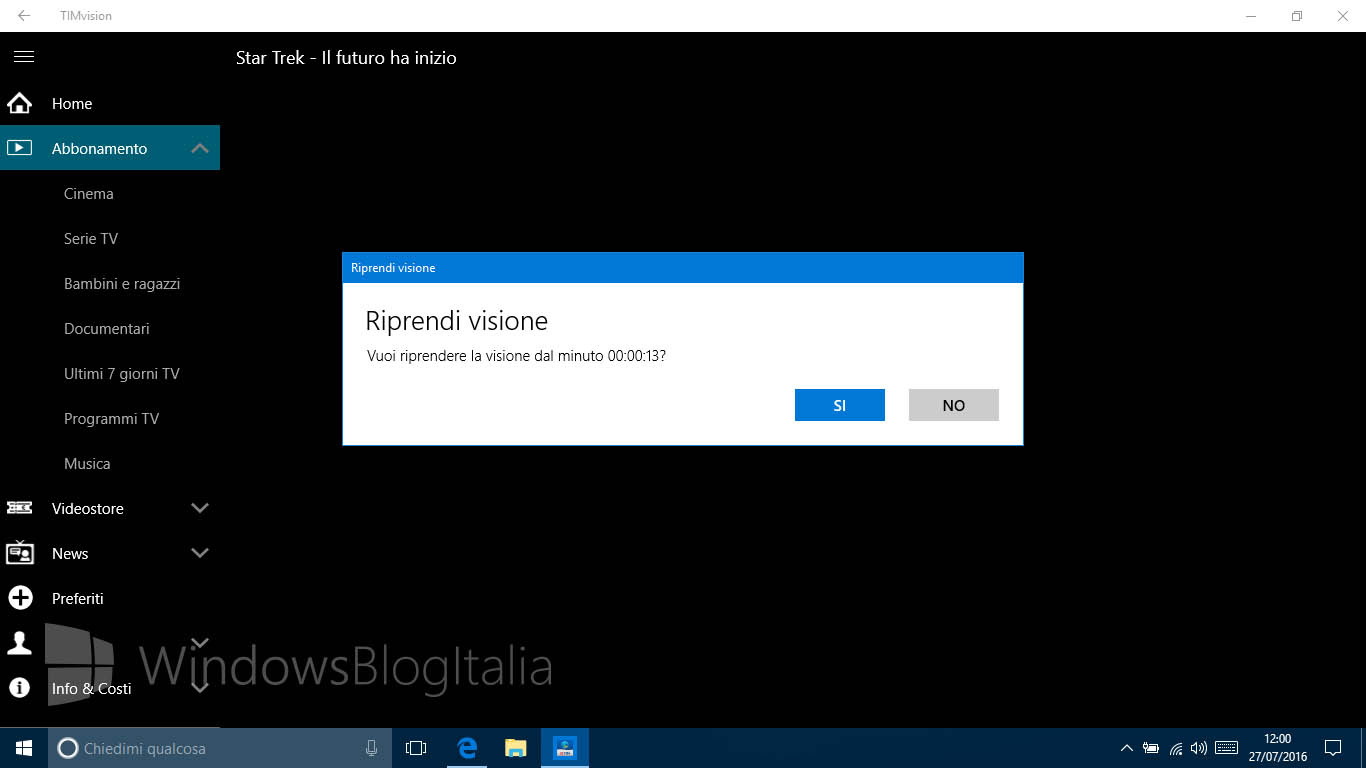Open the hamburger menu icon
Screen dimensions: 1366x768
[x=24, y=57]
